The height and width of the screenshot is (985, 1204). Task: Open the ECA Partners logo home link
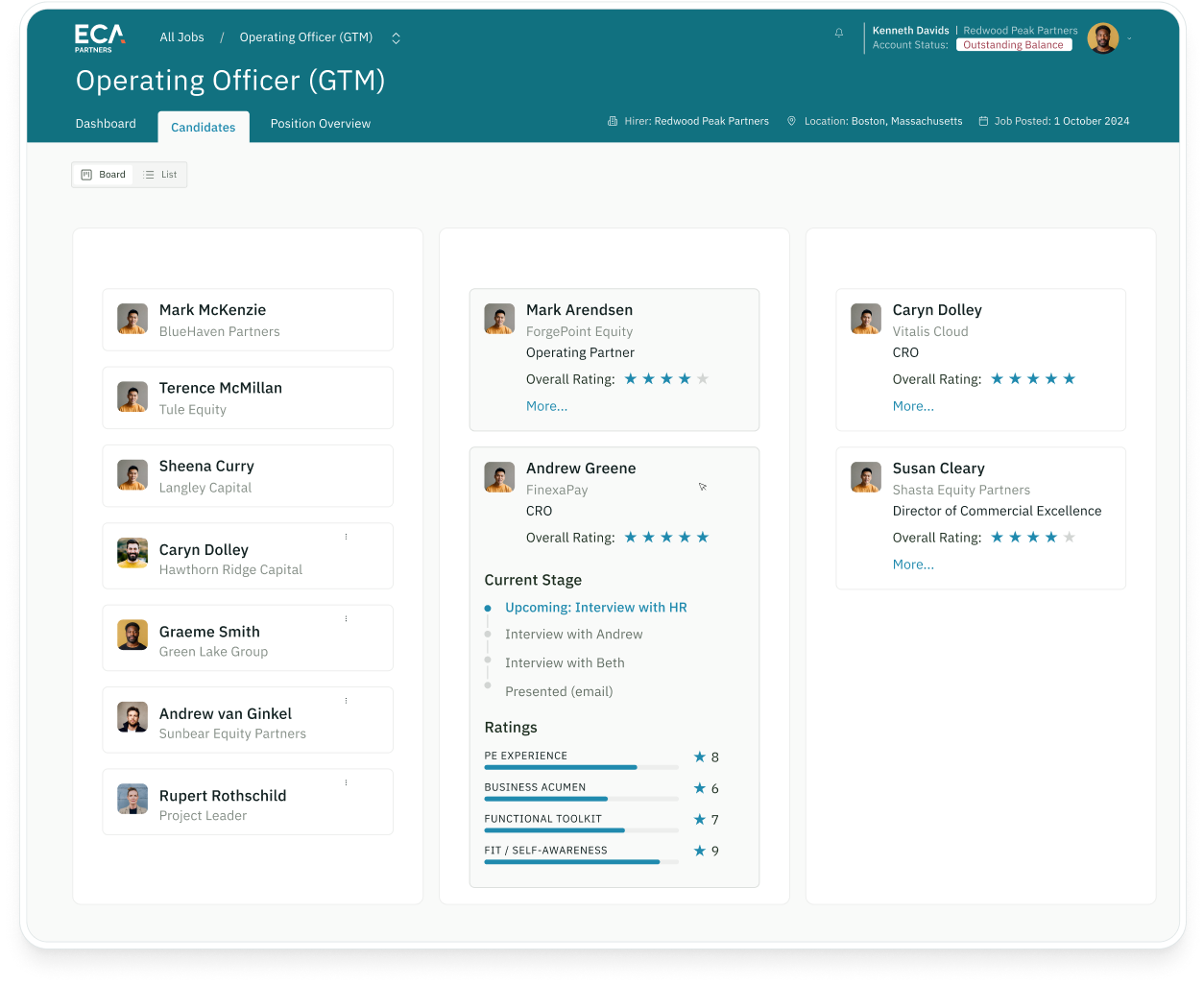pyautogui.click(x=99, y=37)
